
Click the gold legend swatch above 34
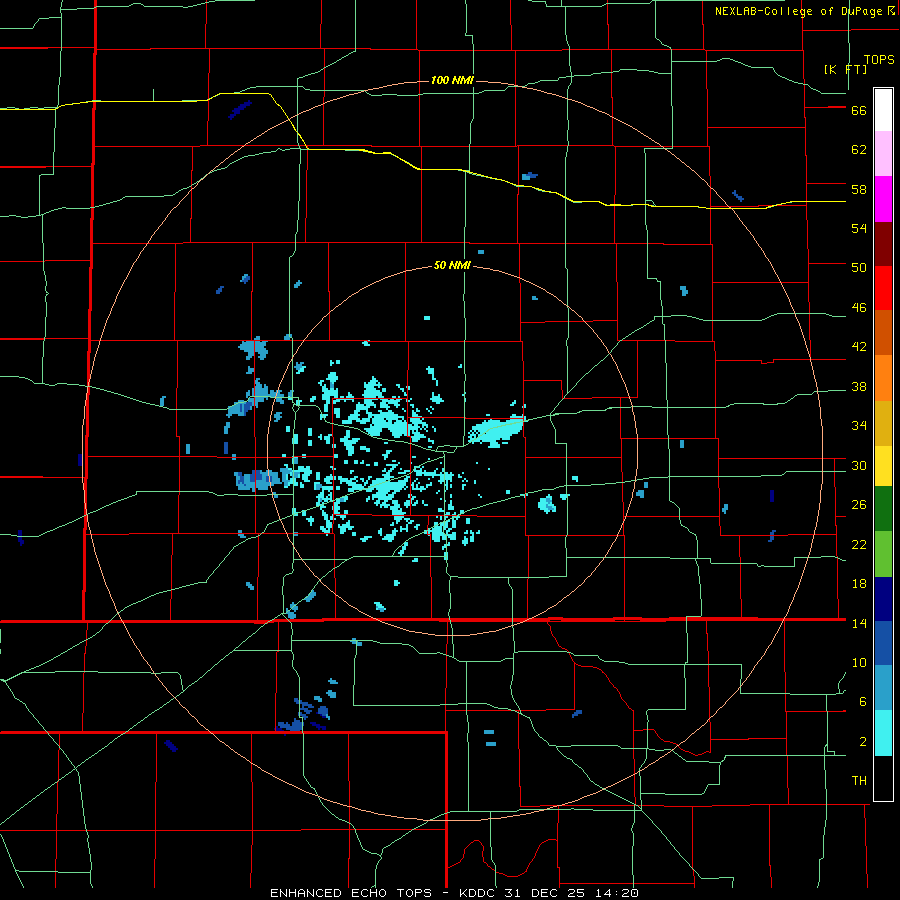tap(883, 424)
